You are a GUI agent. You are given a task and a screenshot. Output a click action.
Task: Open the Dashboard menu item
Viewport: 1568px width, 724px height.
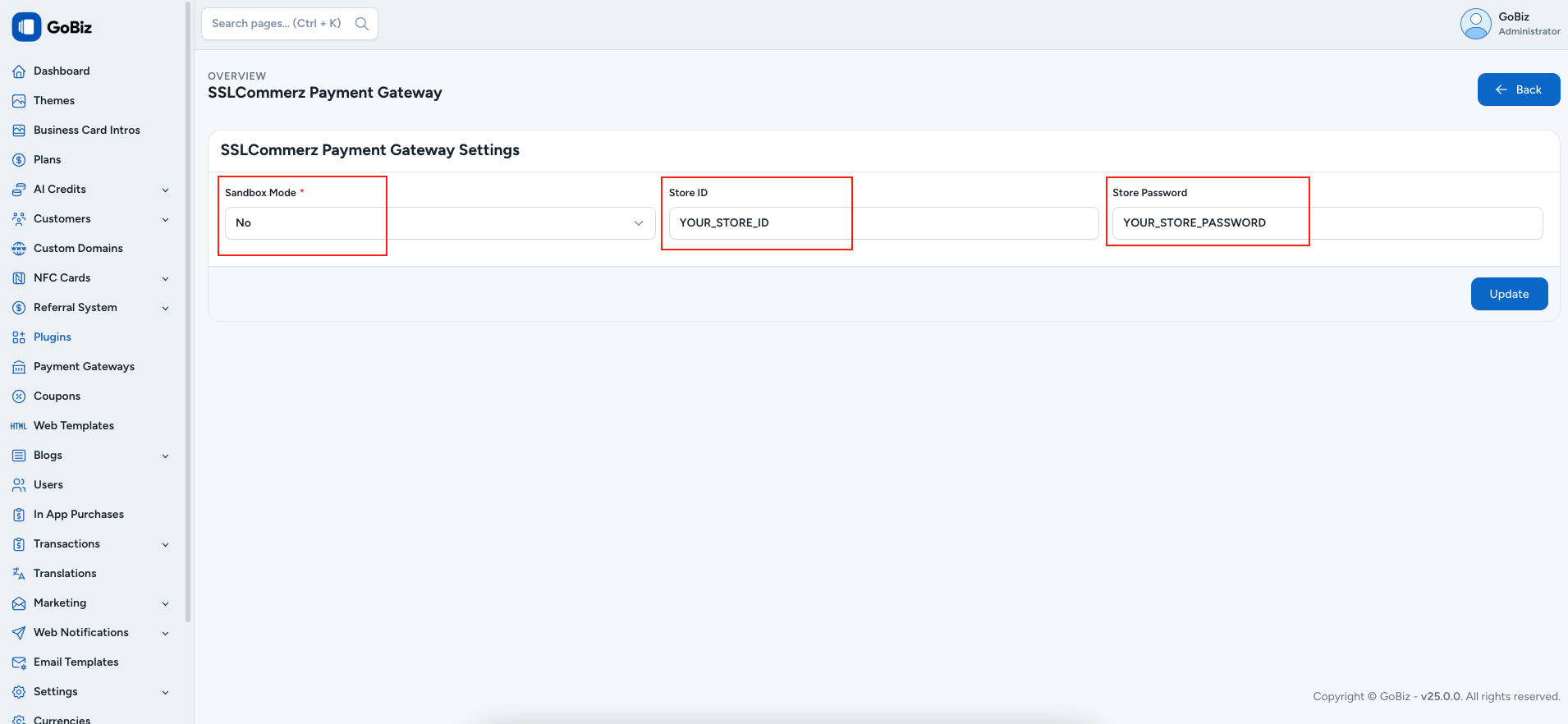pos(92,71)
